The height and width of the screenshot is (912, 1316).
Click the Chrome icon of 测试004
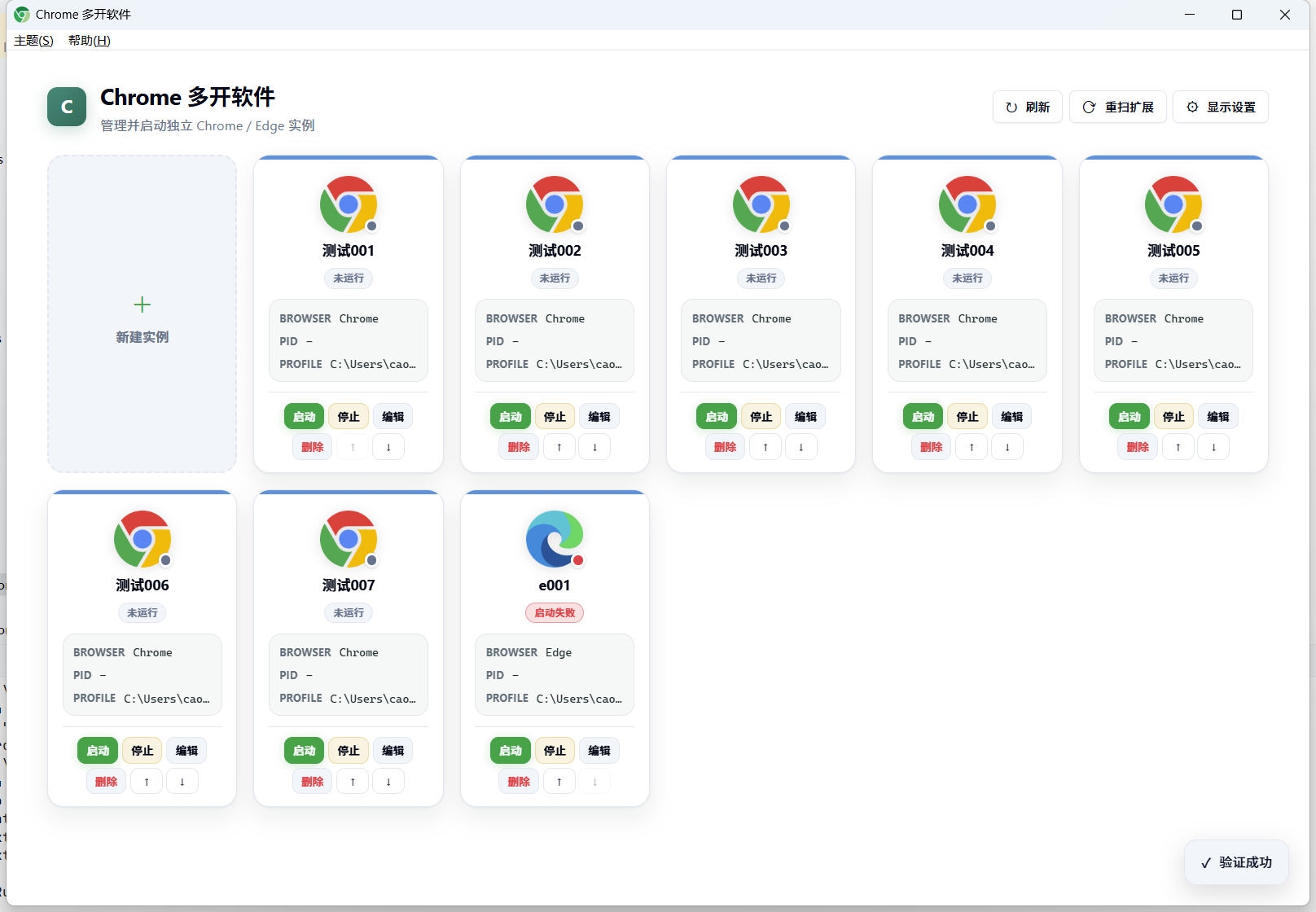pos(967,204)
